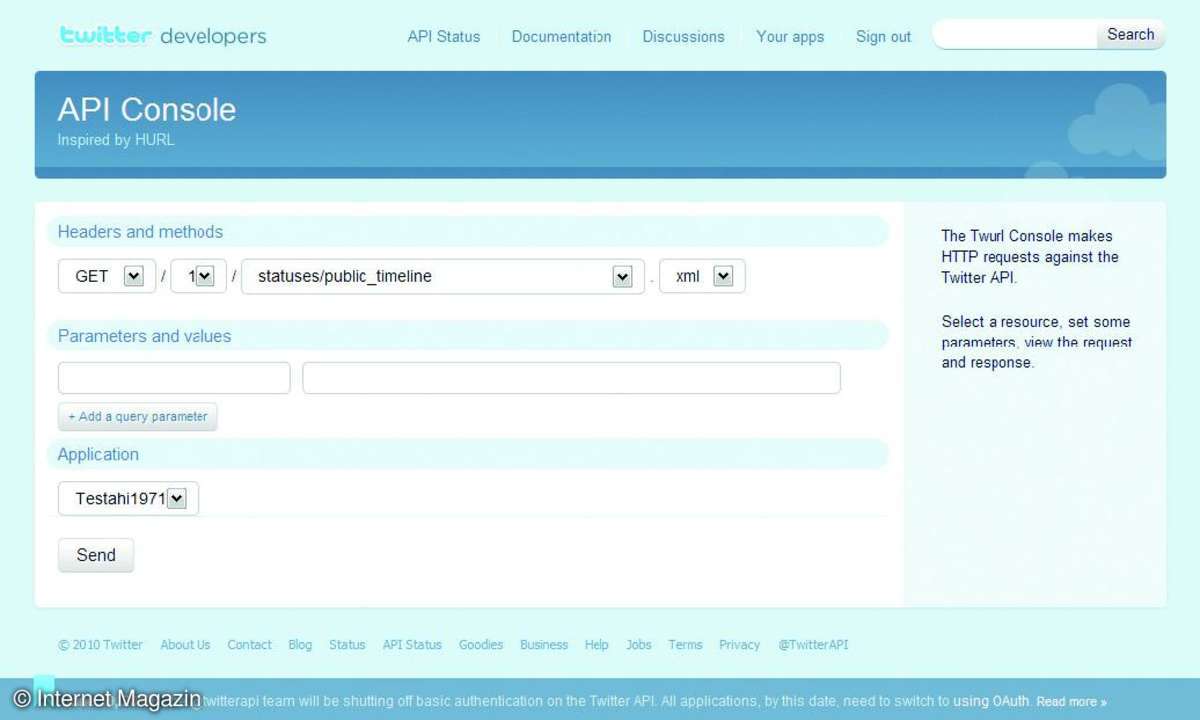Click Sign out in top navigation
The image size is (1200, 720).
(x=883, y=37)
